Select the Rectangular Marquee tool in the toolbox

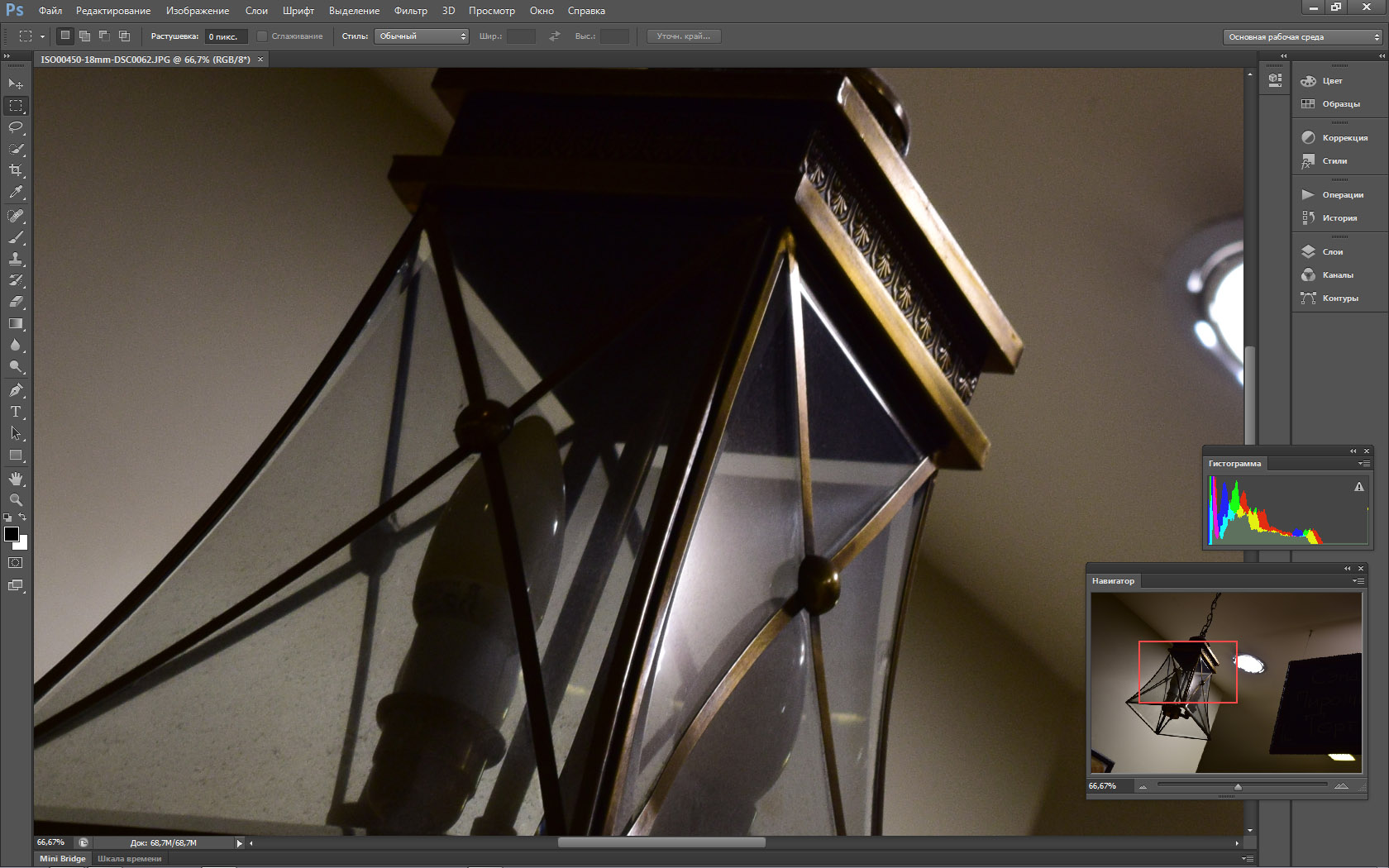click(x=16, y=106)
